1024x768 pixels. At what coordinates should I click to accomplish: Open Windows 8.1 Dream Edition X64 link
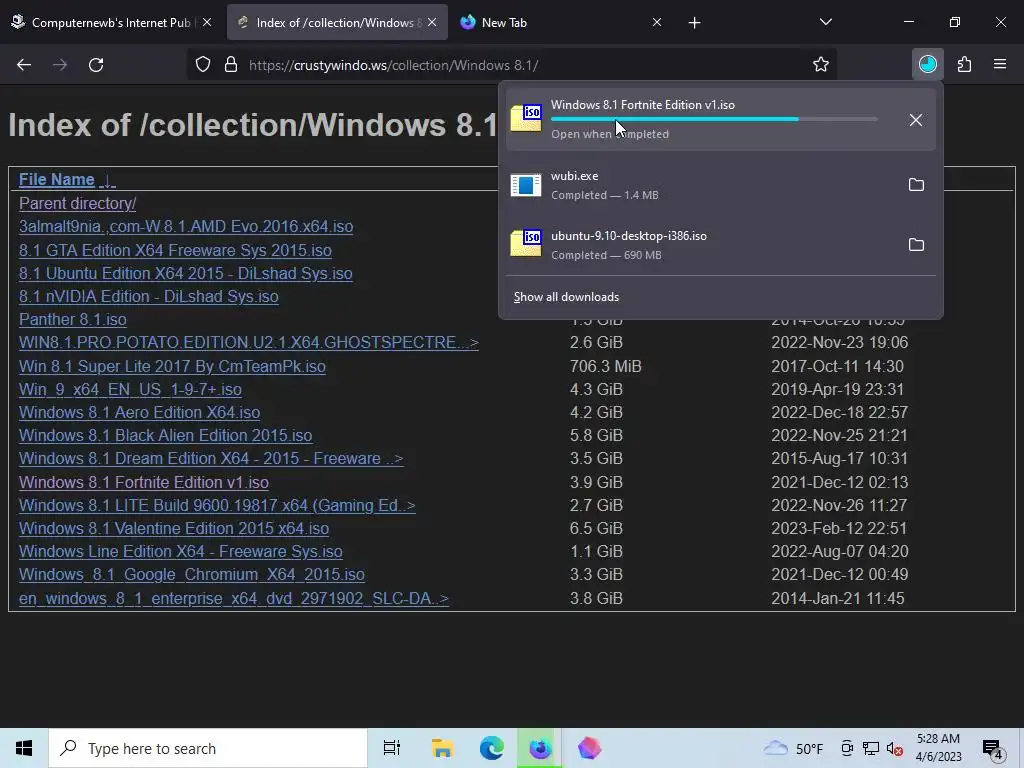(x=211, y=458)
